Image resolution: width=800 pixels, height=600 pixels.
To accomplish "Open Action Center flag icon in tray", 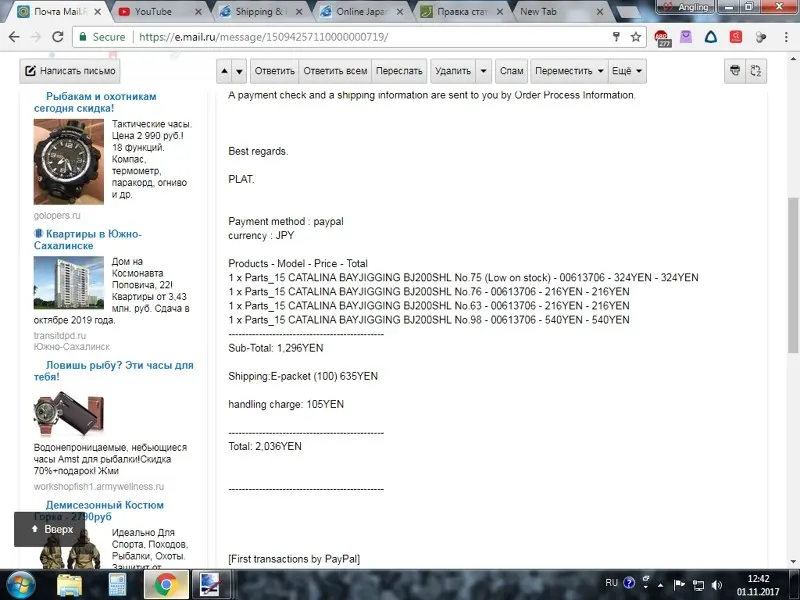I will click(679, 585).
